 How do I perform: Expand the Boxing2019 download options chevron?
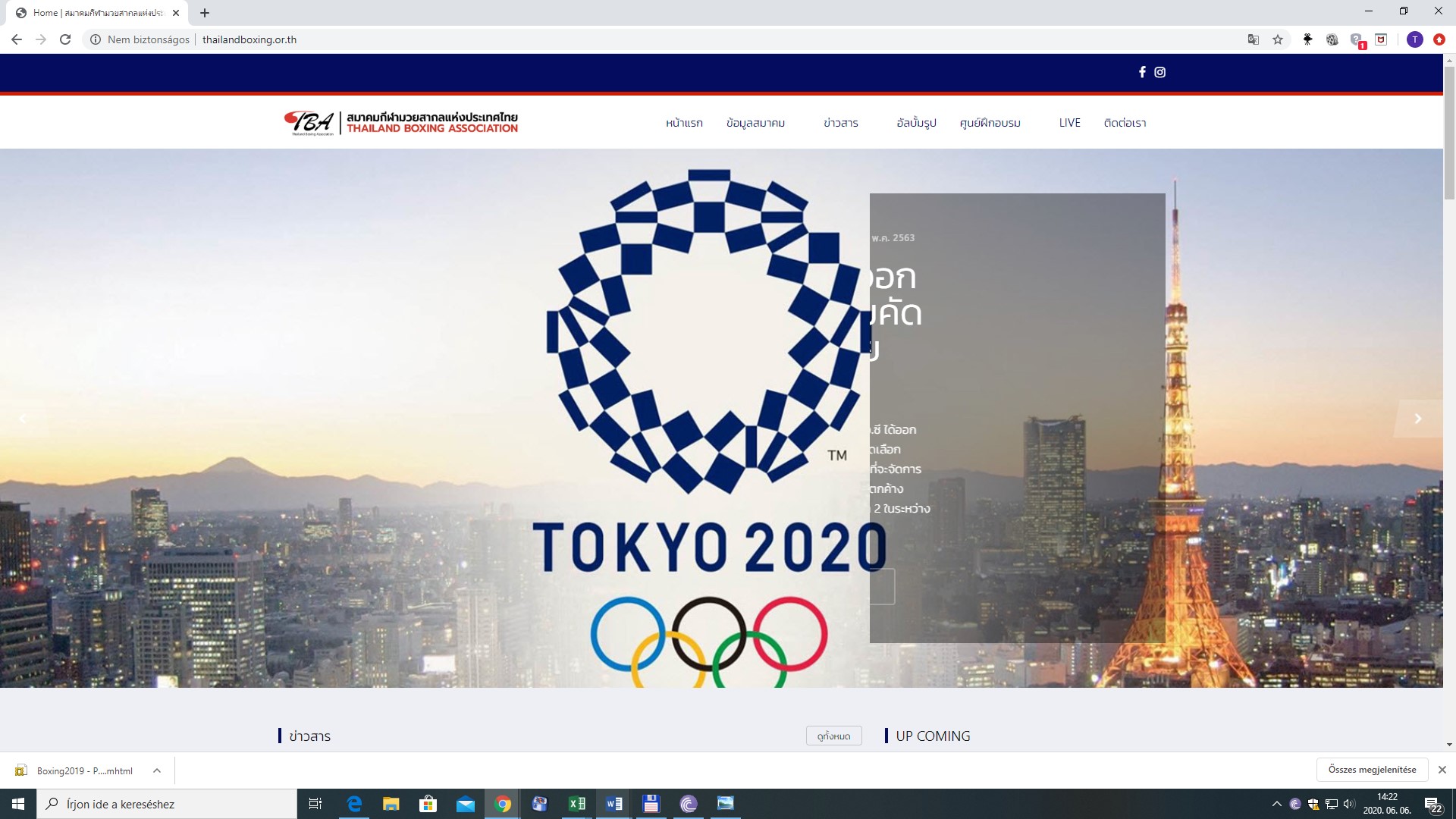(157, 770)
